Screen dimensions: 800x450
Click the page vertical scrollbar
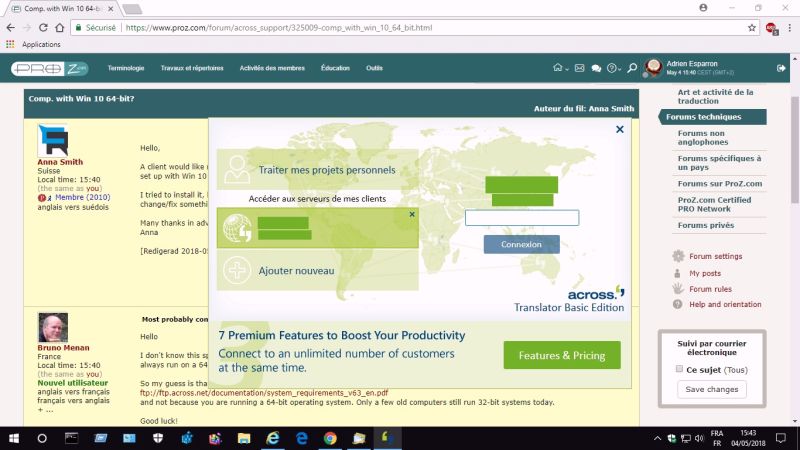tap(794, 149)
